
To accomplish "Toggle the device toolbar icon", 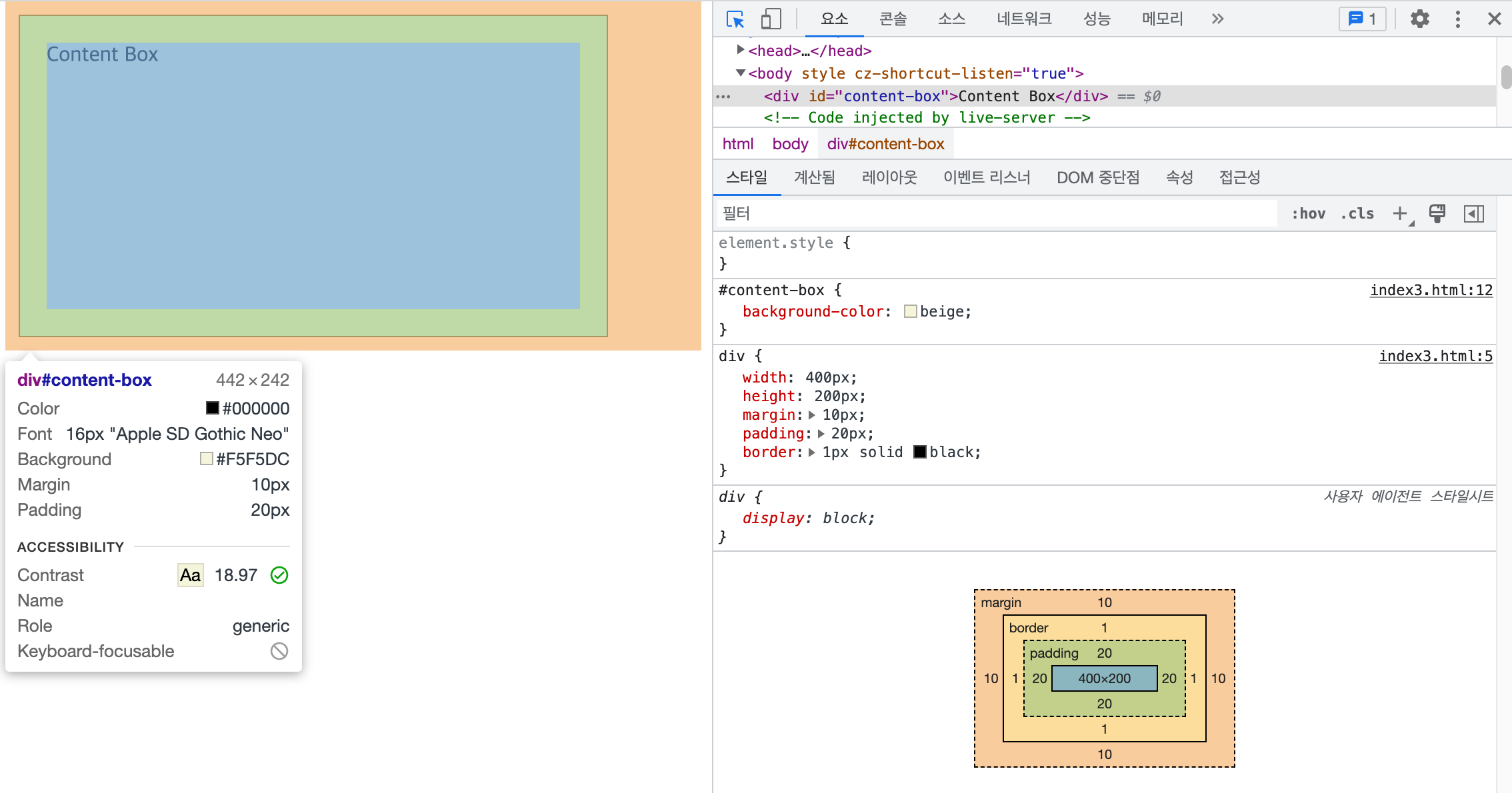I will point(771,19).
